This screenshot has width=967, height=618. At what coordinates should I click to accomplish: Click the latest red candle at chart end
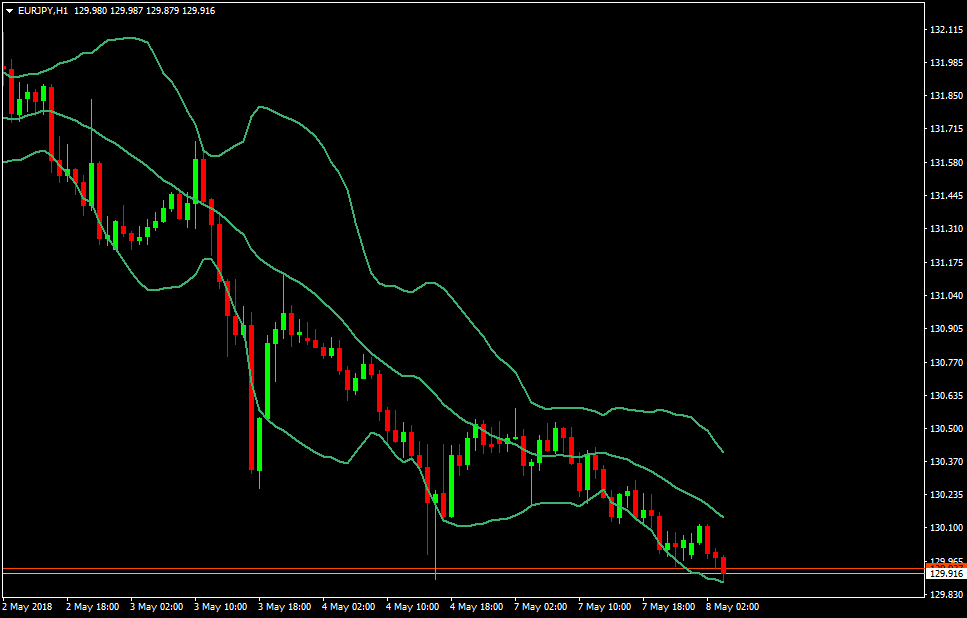coord(723,567)
